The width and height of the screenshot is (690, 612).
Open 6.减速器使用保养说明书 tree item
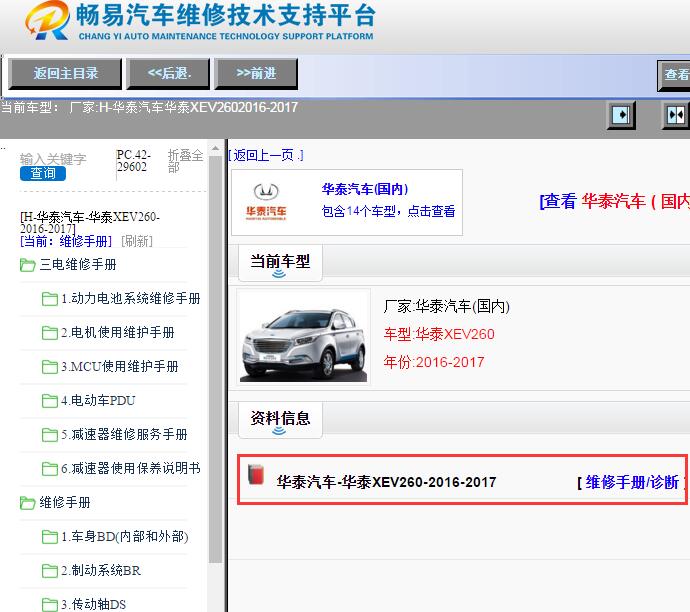point(131,468)
